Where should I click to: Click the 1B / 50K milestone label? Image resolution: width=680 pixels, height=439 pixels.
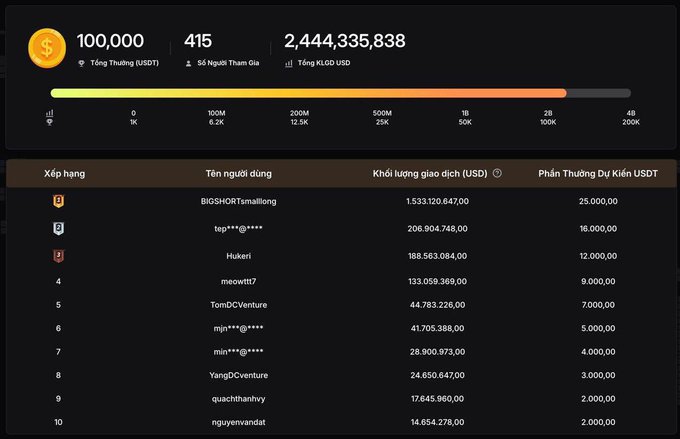(x=465, y=118)
